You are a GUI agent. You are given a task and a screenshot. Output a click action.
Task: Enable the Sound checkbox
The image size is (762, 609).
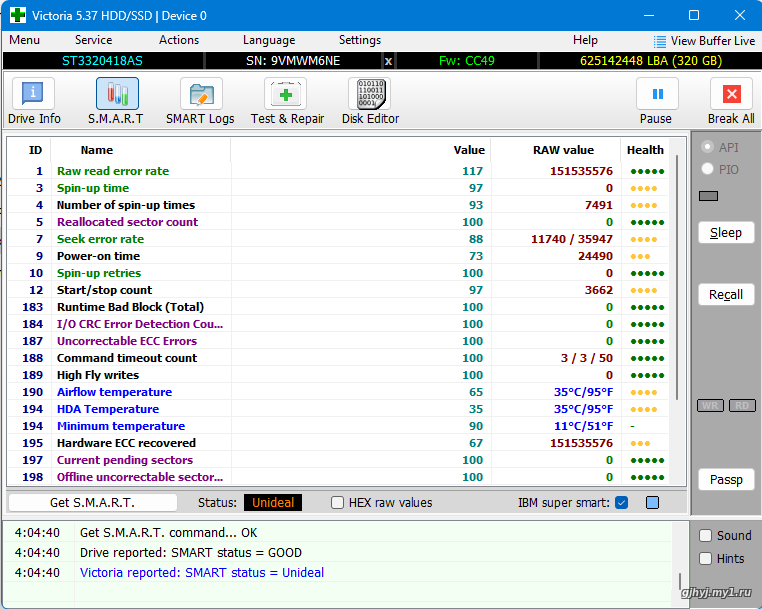(705, 536)
